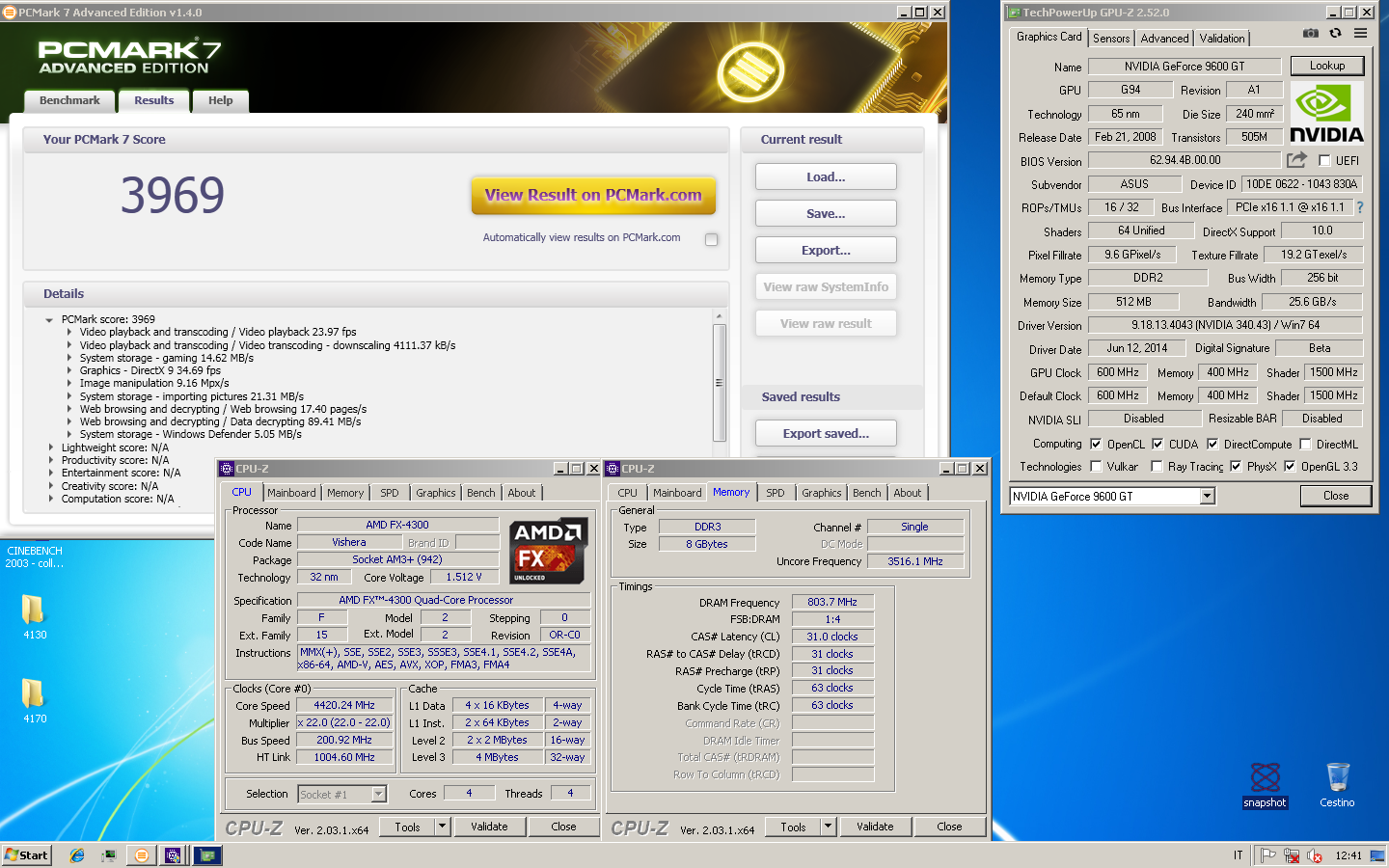This screenshot has height=868, width=1389.
Task: Click the Export saved... button
Action: [x=826, y=434]
